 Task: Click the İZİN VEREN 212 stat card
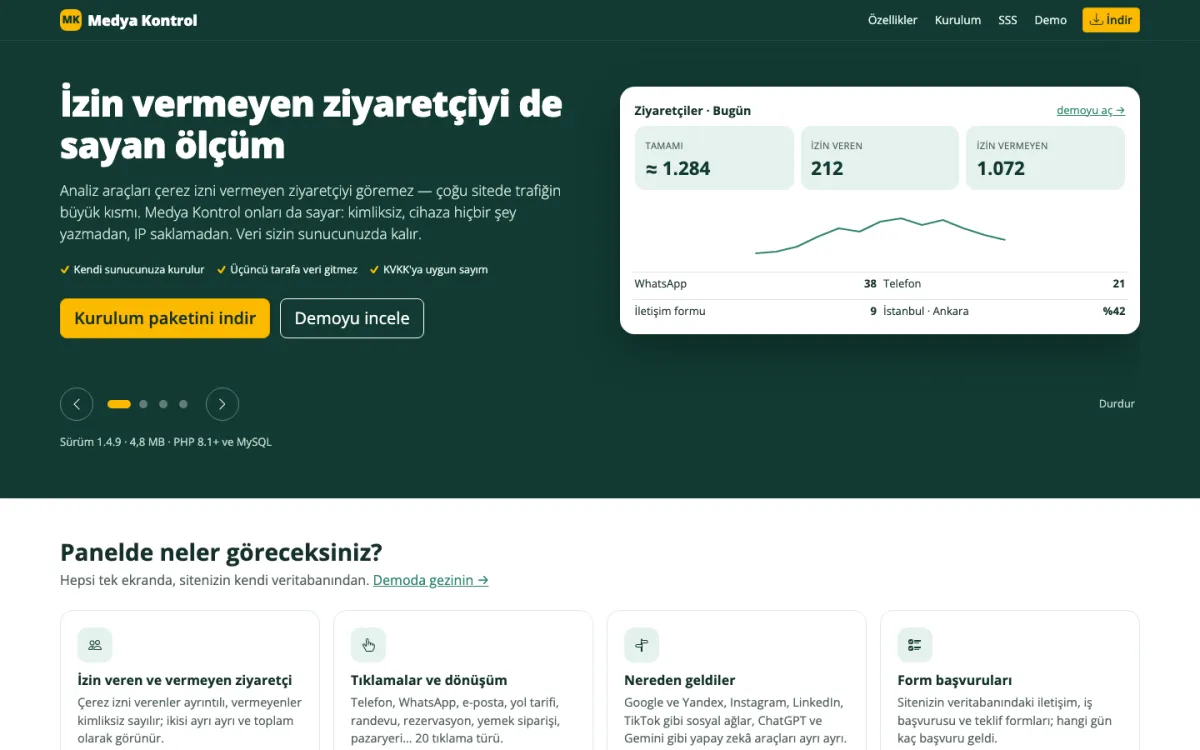[x=879, y=158]
